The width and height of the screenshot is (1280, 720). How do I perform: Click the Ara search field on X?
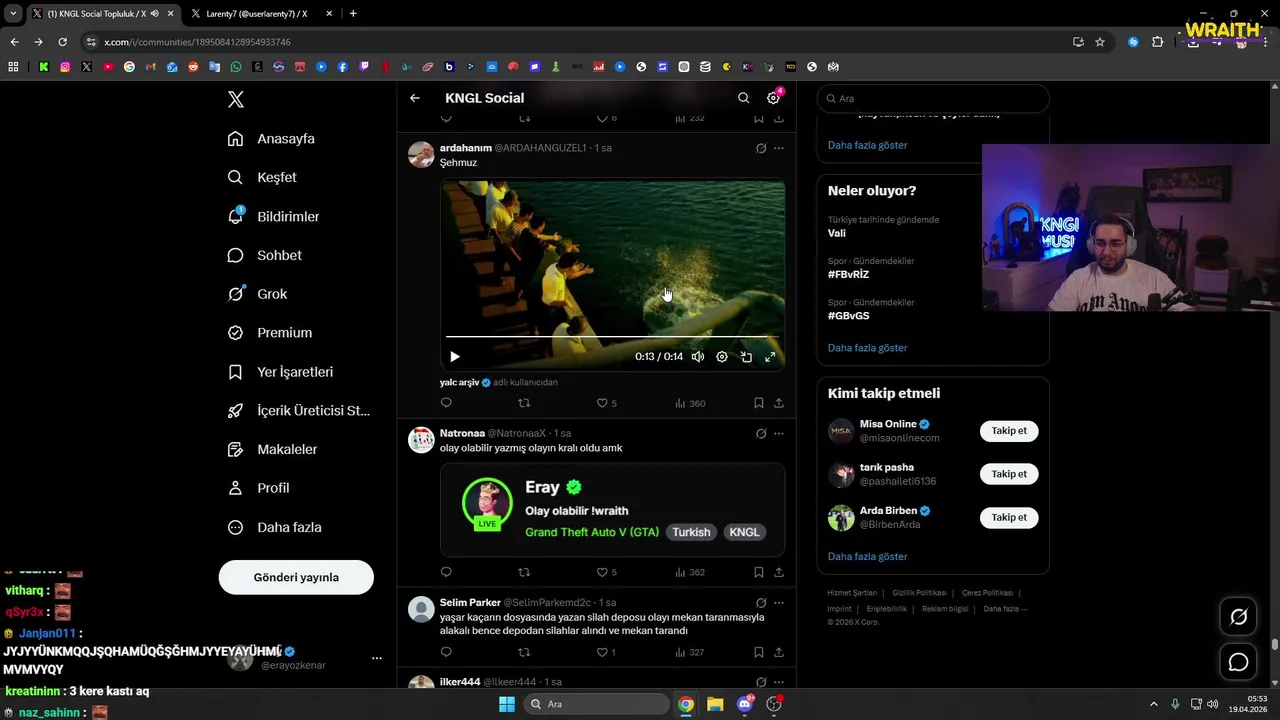click(x=933, y=99)
